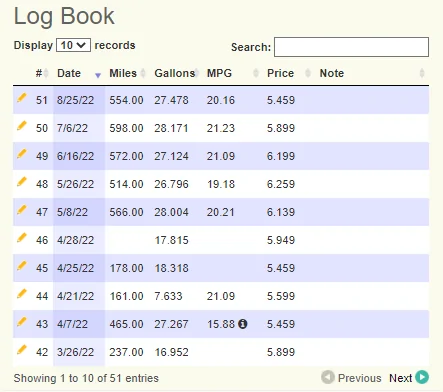The image size is (443, 392).
Task: Sort by the MPG column header
Action: coord(232,73)
